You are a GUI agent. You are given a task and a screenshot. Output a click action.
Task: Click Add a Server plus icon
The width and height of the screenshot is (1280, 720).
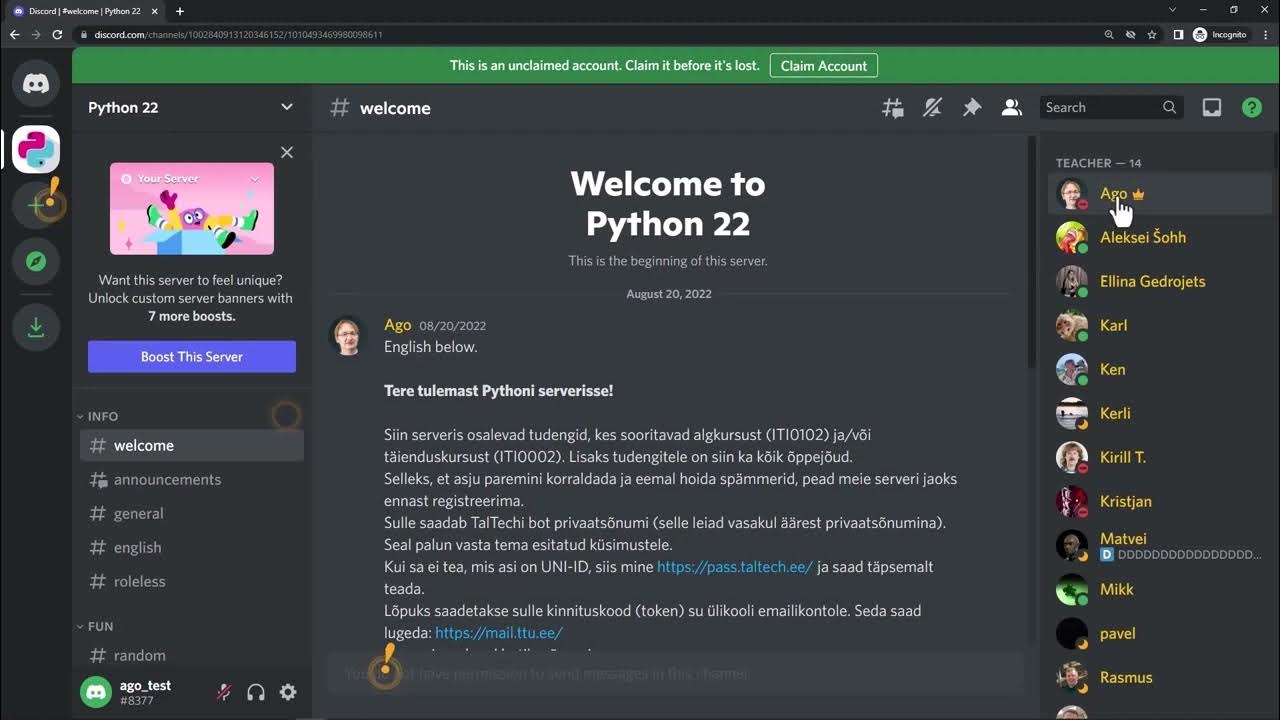pos(36,205)
